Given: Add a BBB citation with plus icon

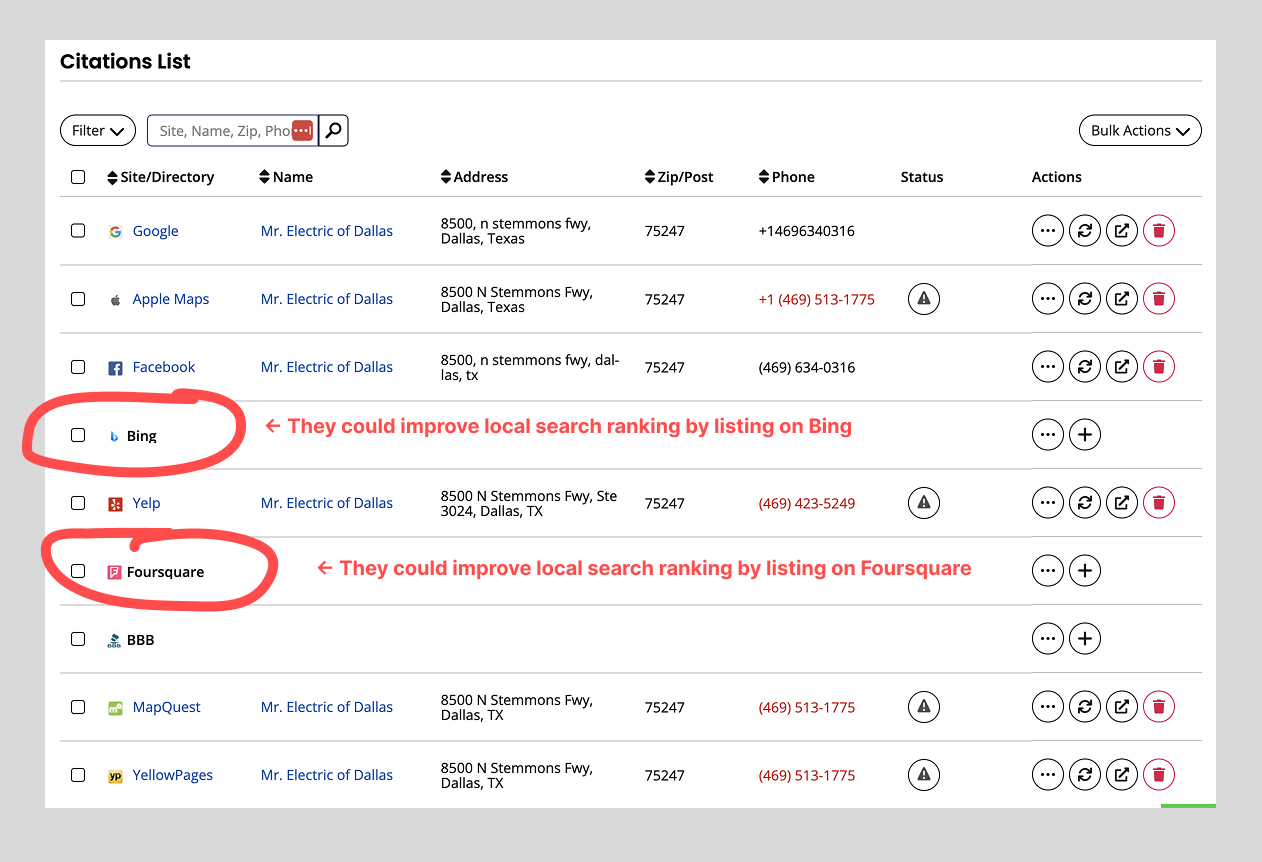Looking at the screenshot, I should [1085, 639].
